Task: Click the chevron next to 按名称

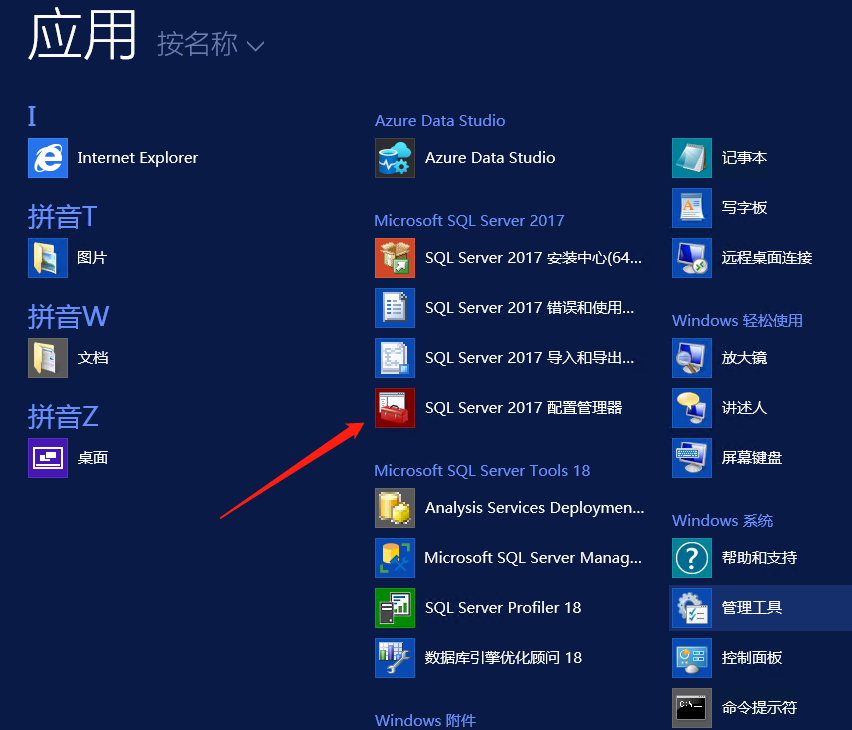Action: pos(255,47)
